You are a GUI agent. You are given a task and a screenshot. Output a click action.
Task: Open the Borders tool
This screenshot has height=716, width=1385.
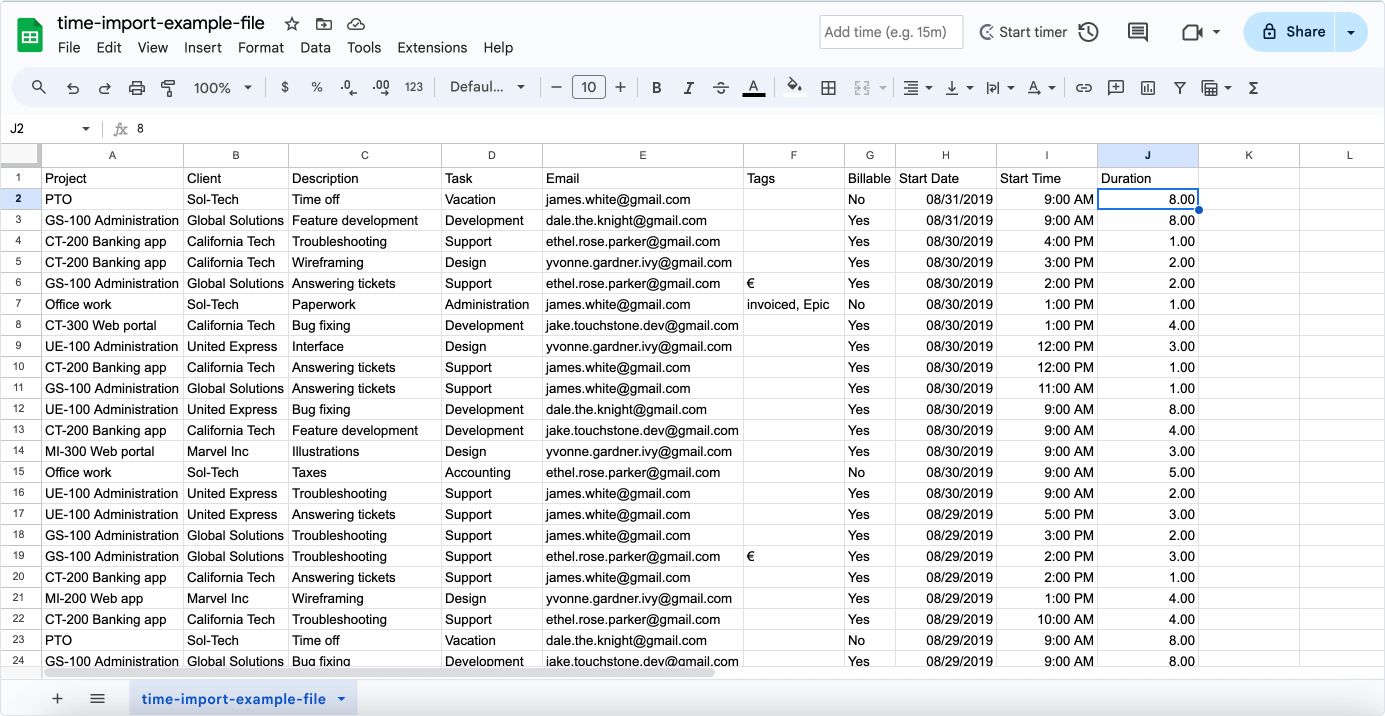tap(828, 88)
